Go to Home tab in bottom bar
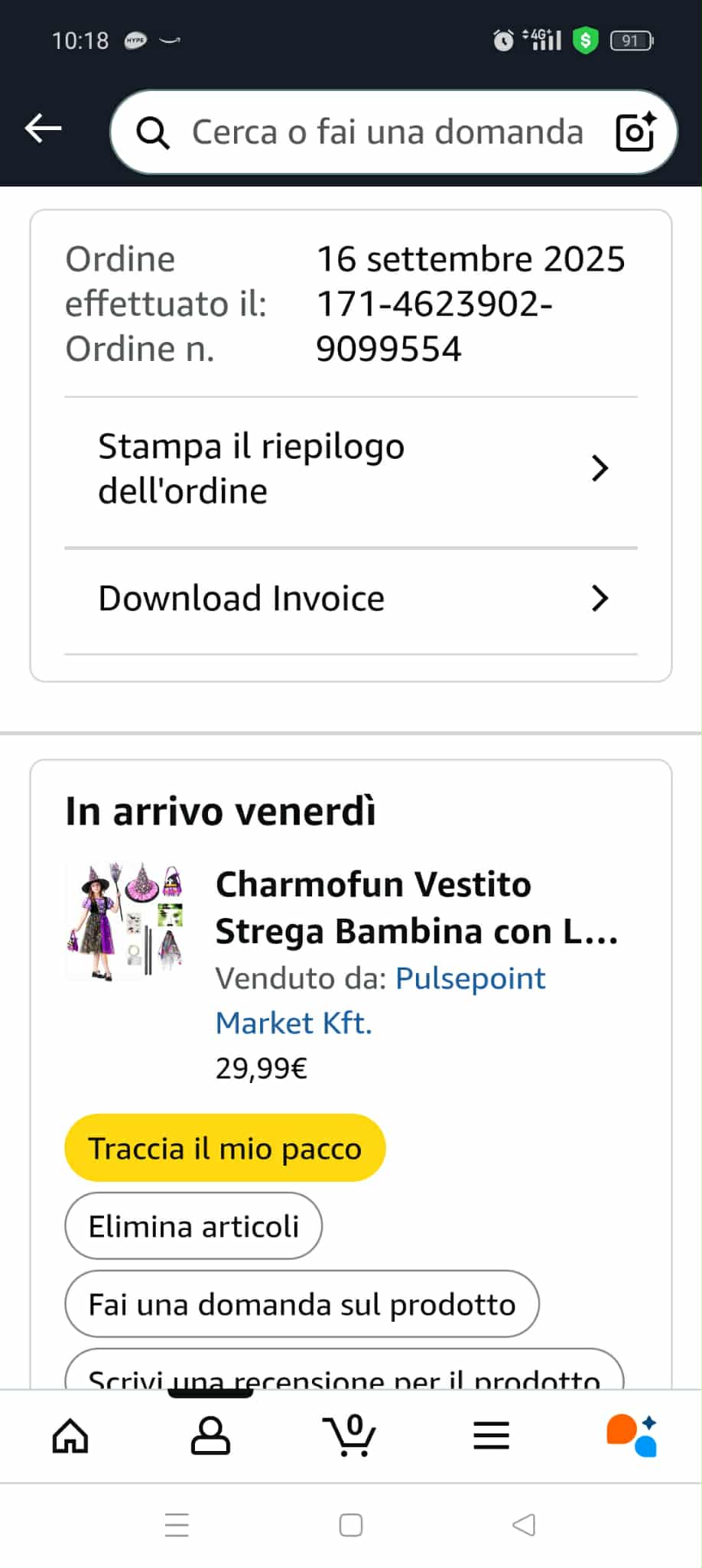The width and height of the screenshot is (702, 1568). tap(70, 1436)
